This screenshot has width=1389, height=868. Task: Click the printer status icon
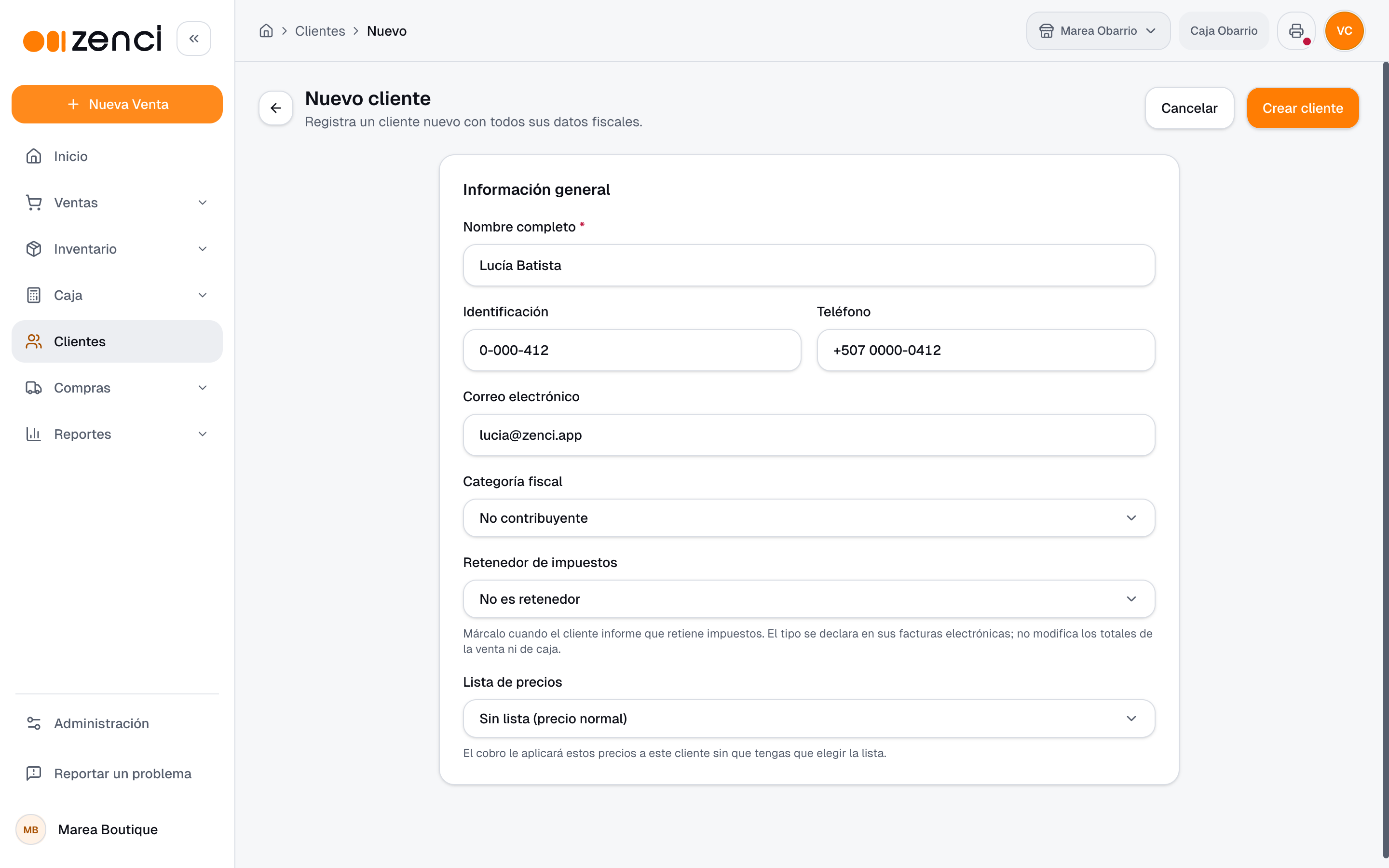1296,31
